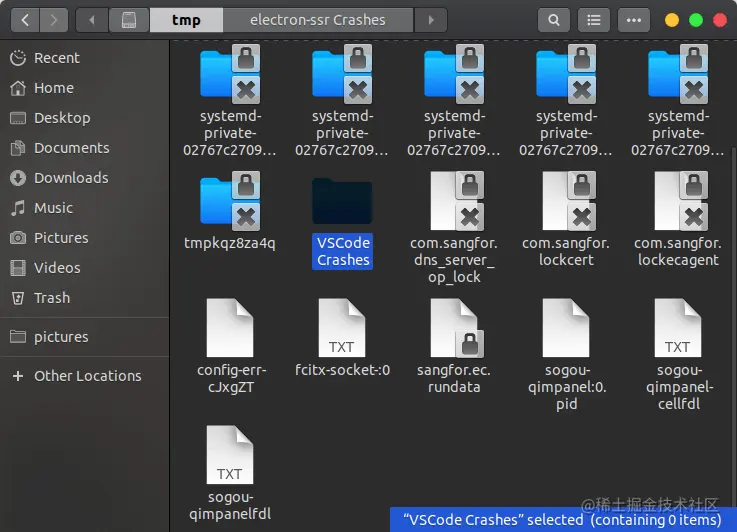Screen dimensions: 737x532
Task: Click the VSCode Crashes folder label
Action: pyautogui.click(x=343, y=251)
